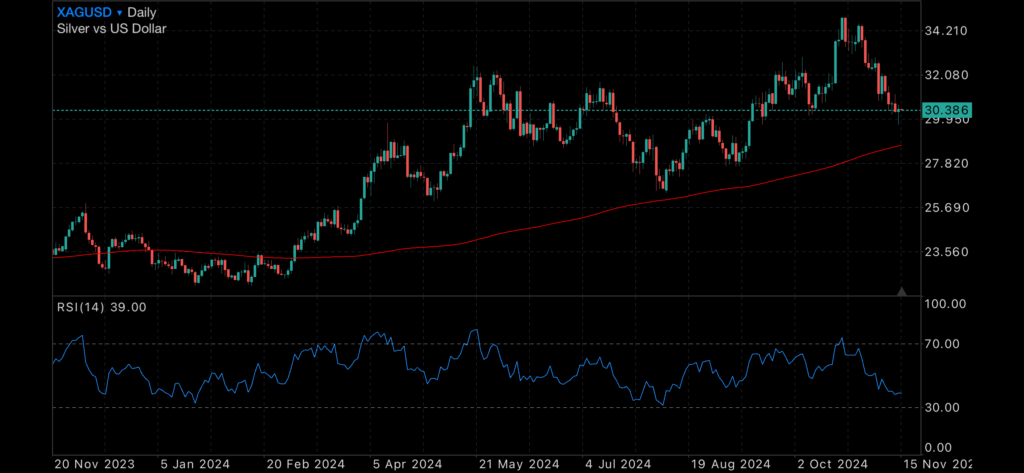Click the current price tag 30.386
The image size is (1024, 473).
click(x=947, y=110)
